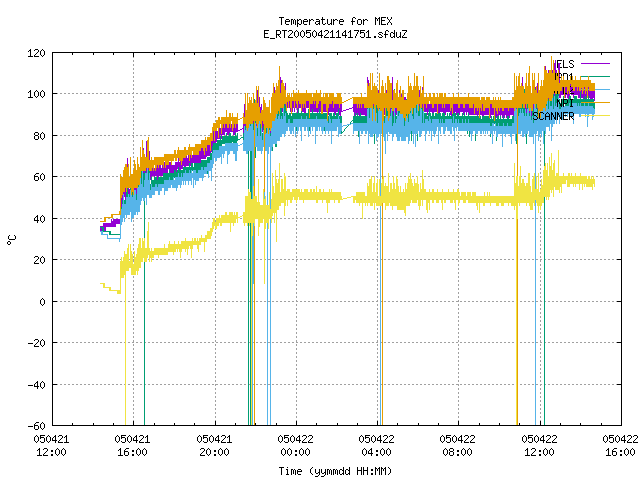Click the x-axis label '050422 00:00'
The width and height of the screenshot is (640, 480).
pos(296,445)
